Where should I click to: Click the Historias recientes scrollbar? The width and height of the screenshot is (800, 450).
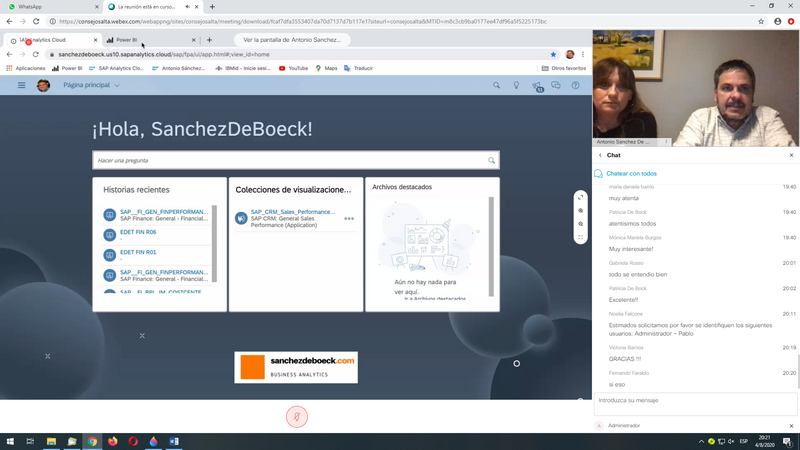point(214,243)
